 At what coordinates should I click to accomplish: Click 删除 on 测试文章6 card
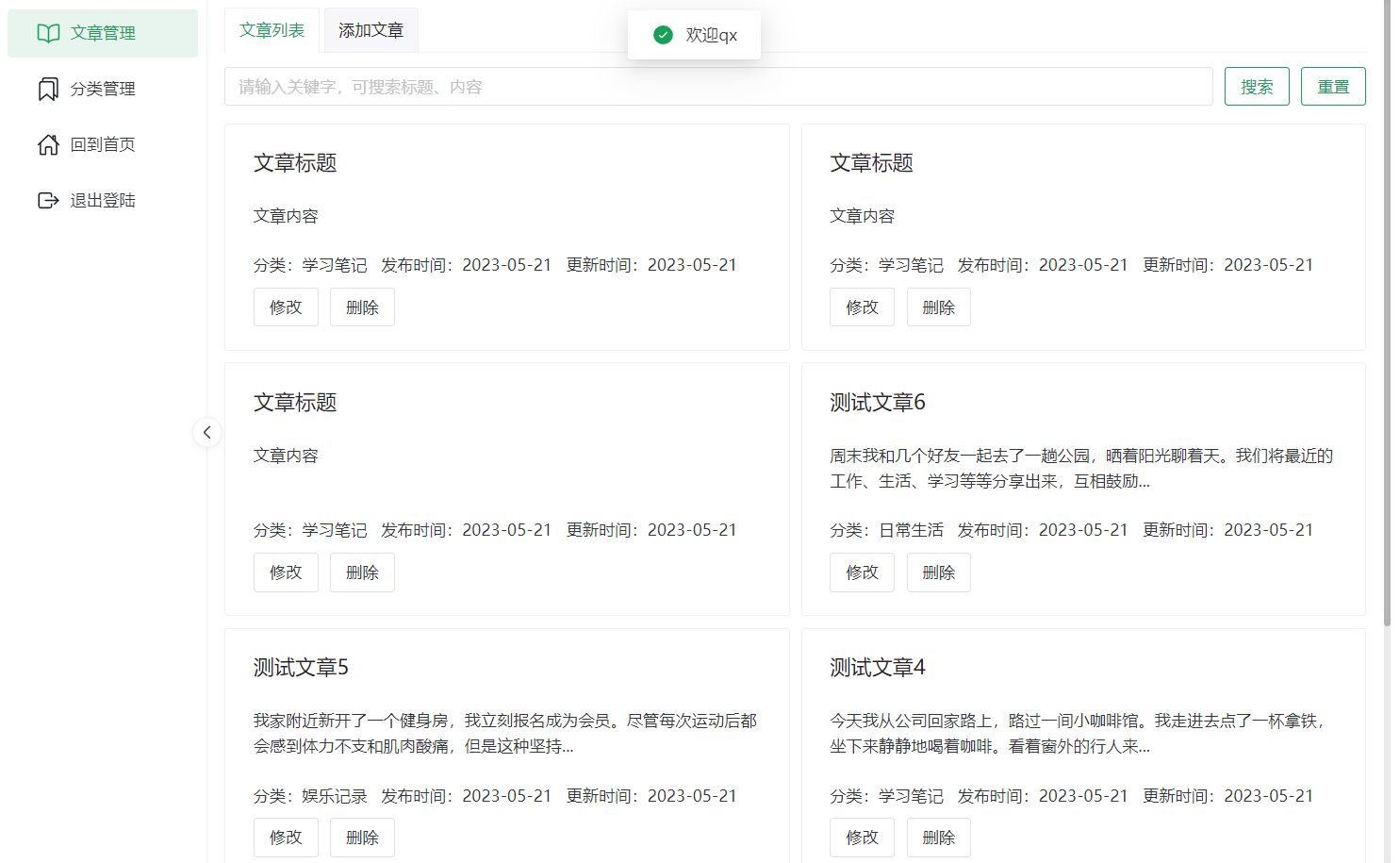pyautogui.click(x=937, y=572)
